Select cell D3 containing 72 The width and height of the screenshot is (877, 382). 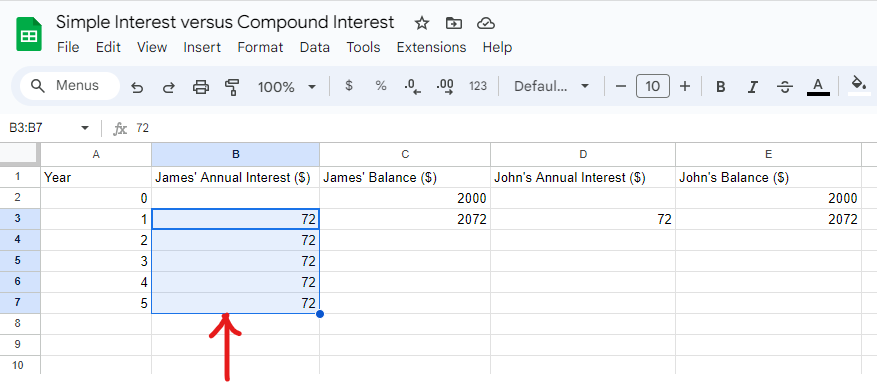pyautogui.click(x=583, y=219)
